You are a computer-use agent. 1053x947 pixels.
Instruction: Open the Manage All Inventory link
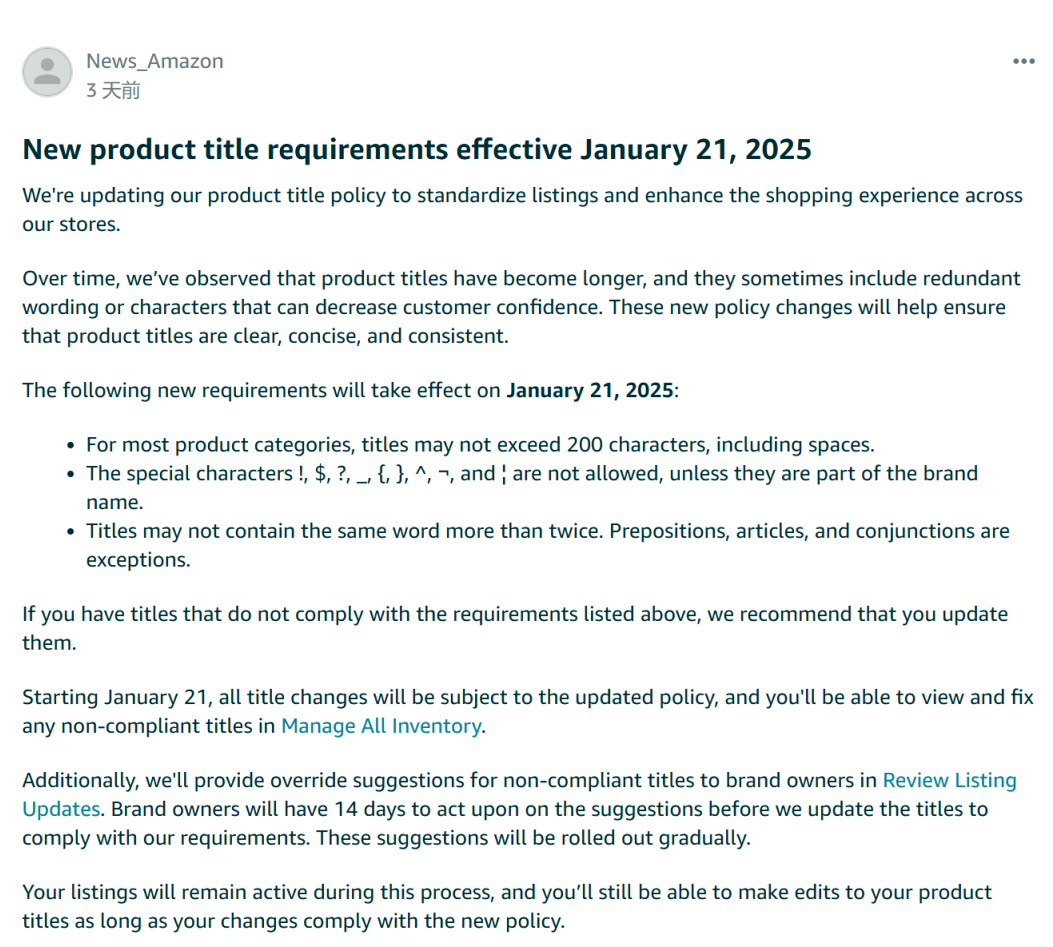pos(381,726)
